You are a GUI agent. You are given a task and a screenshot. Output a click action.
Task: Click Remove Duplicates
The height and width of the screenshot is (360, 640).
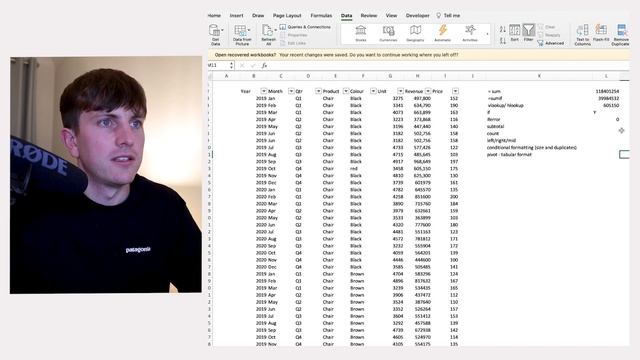point(621,34)
